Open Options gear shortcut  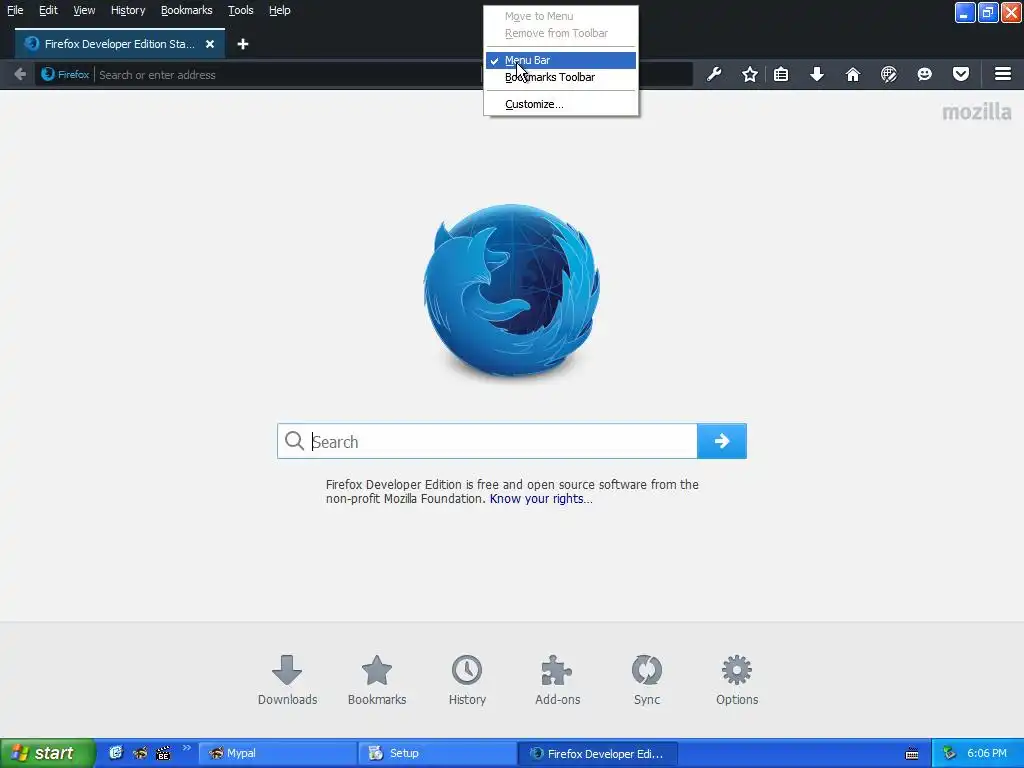(737, 680)
